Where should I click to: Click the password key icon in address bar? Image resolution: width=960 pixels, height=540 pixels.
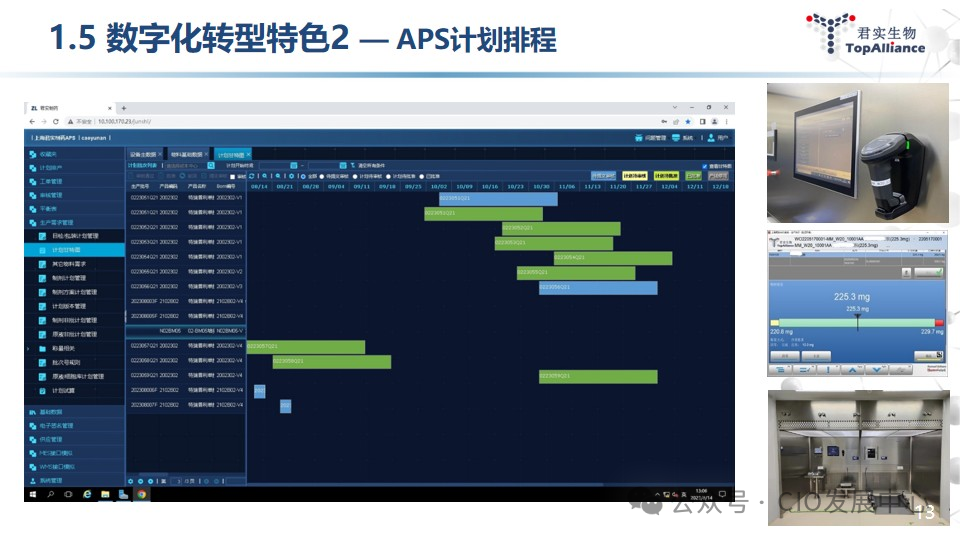click(664, 122)
